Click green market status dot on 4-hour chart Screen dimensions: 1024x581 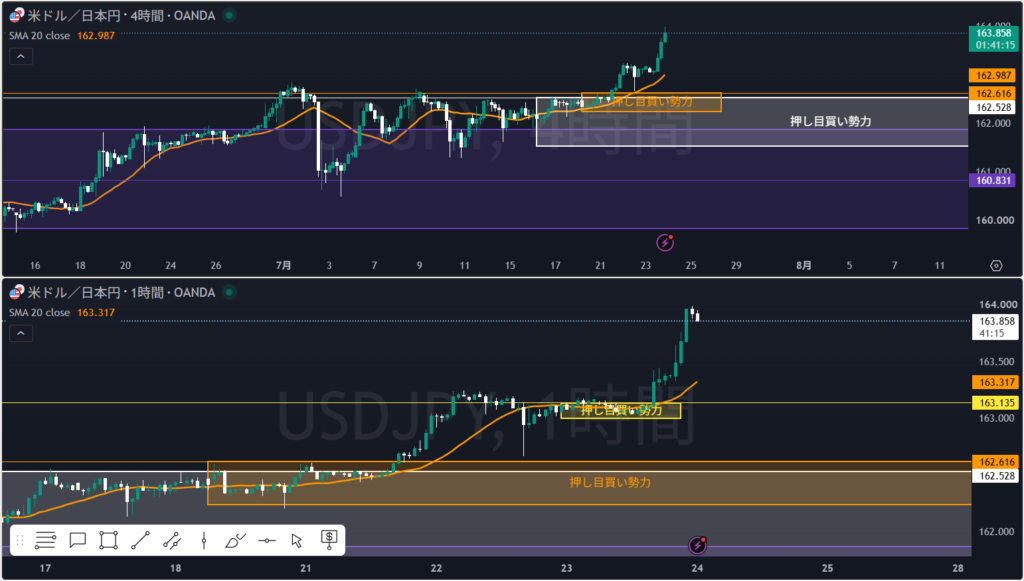point(229,16)
